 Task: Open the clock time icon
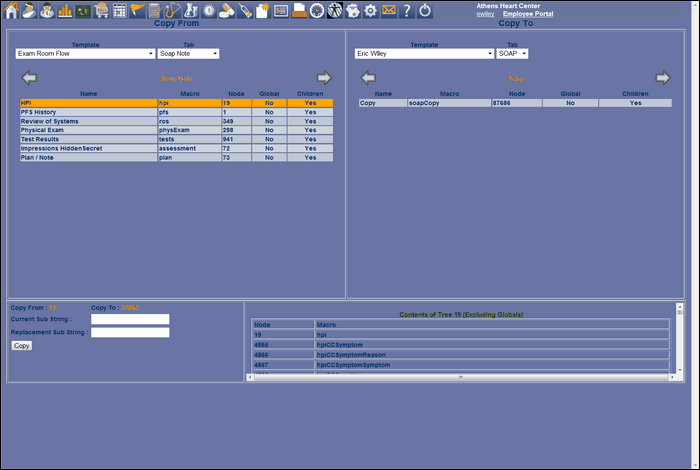pyautogui.click(x=317, y=10)
